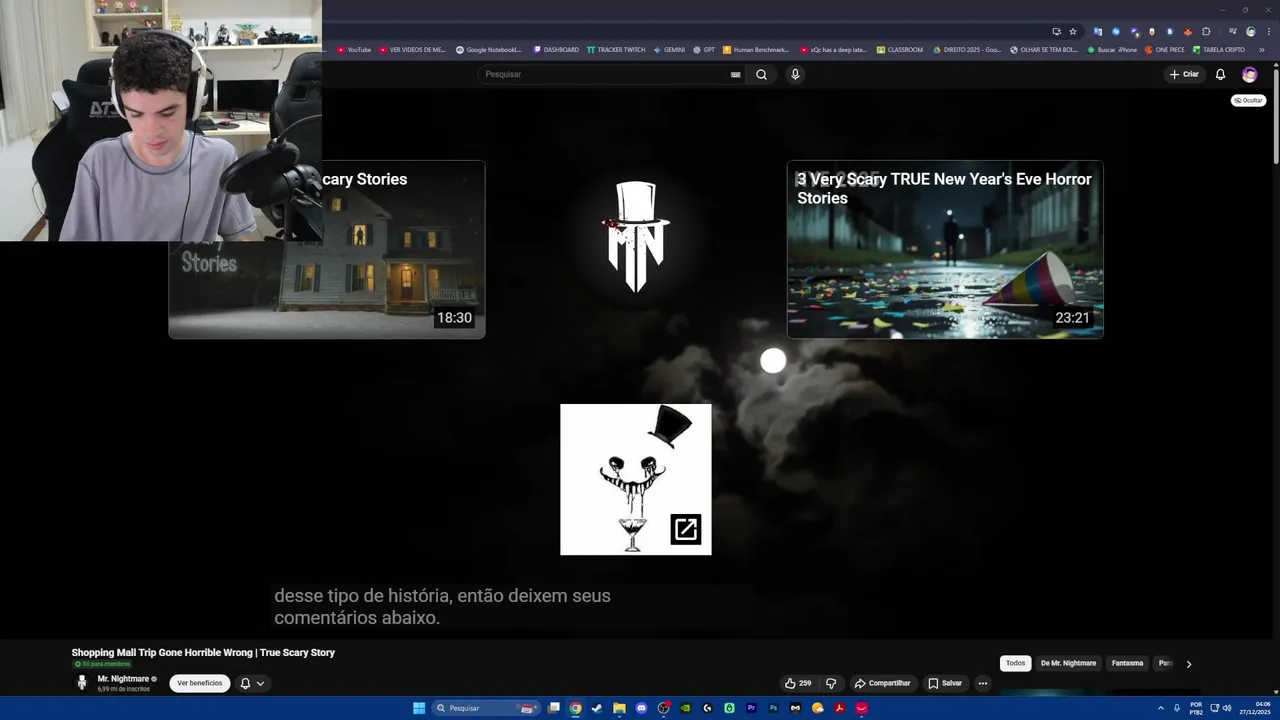The image size is (1280, 720).
Task: Save video with Salvar button
Action: pos(944,683)
